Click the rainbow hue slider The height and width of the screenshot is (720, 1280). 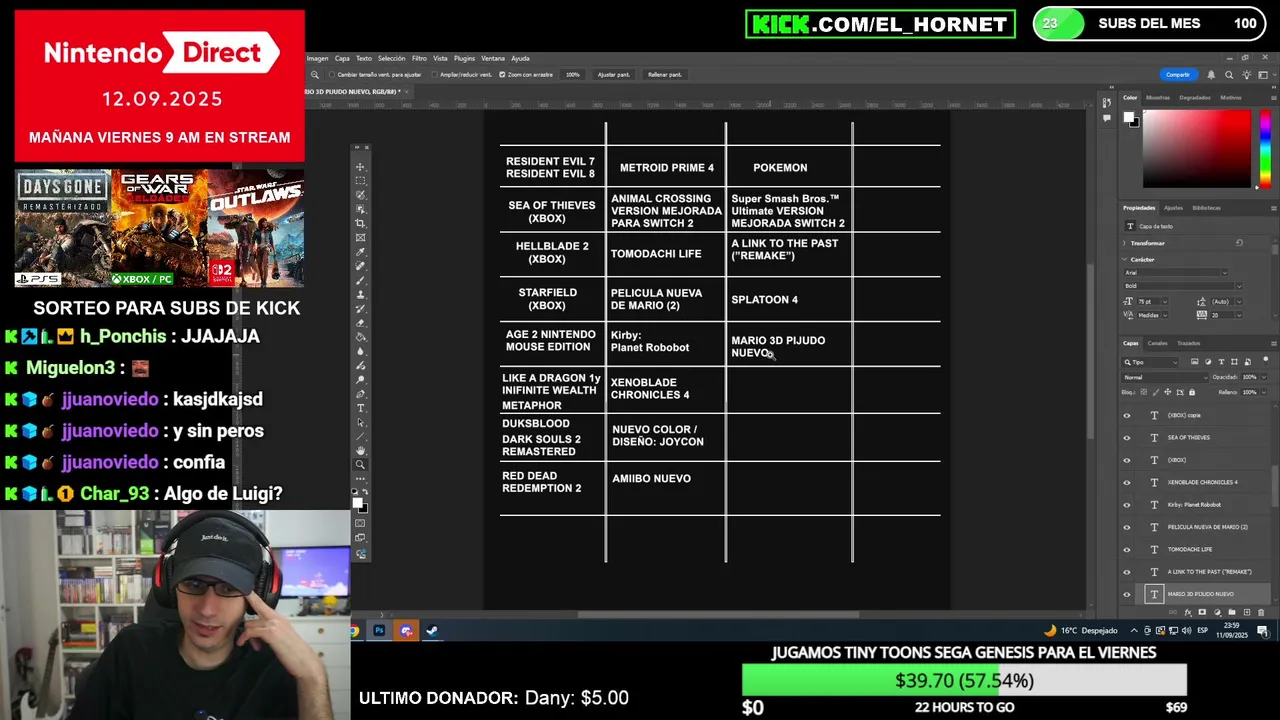click(x=1265, y=148)
